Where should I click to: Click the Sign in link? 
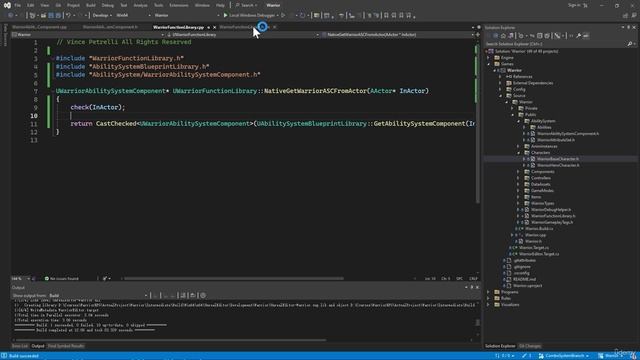click(x=574, y=5)
